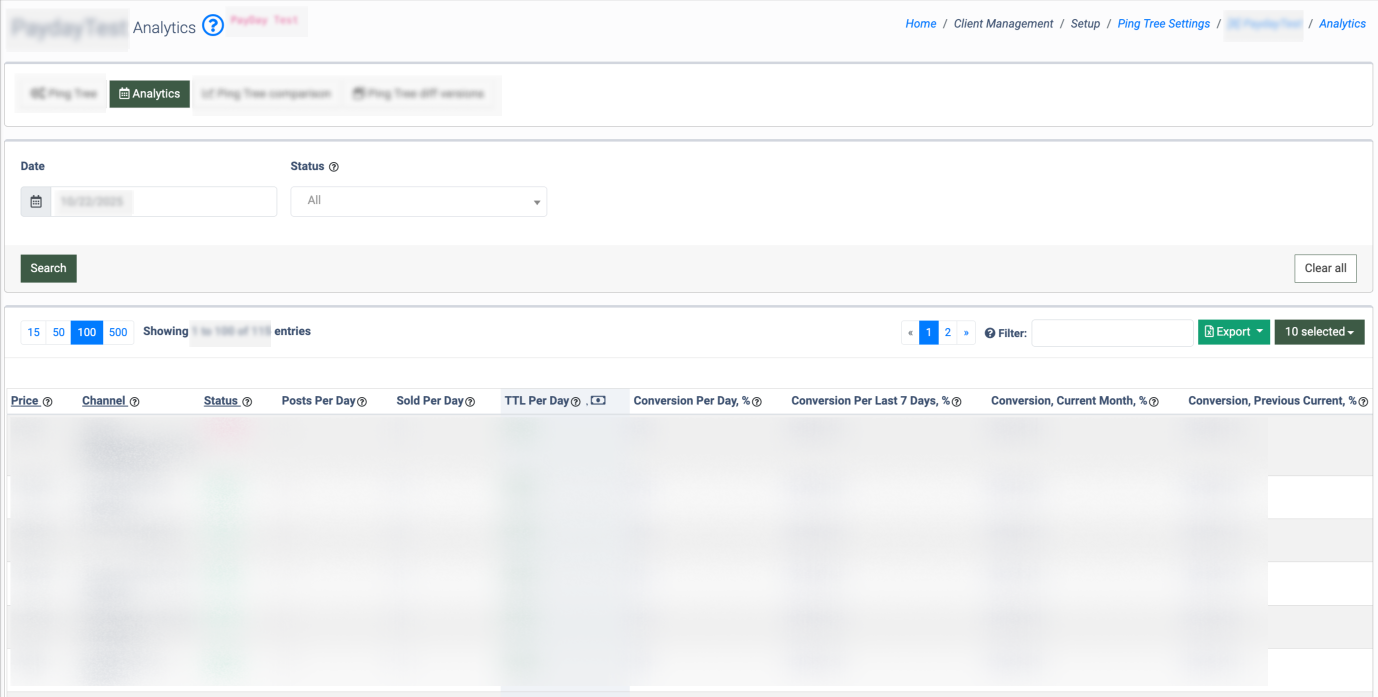
Task: Click help icon next to Price column
Action: (x=47, y=402)
